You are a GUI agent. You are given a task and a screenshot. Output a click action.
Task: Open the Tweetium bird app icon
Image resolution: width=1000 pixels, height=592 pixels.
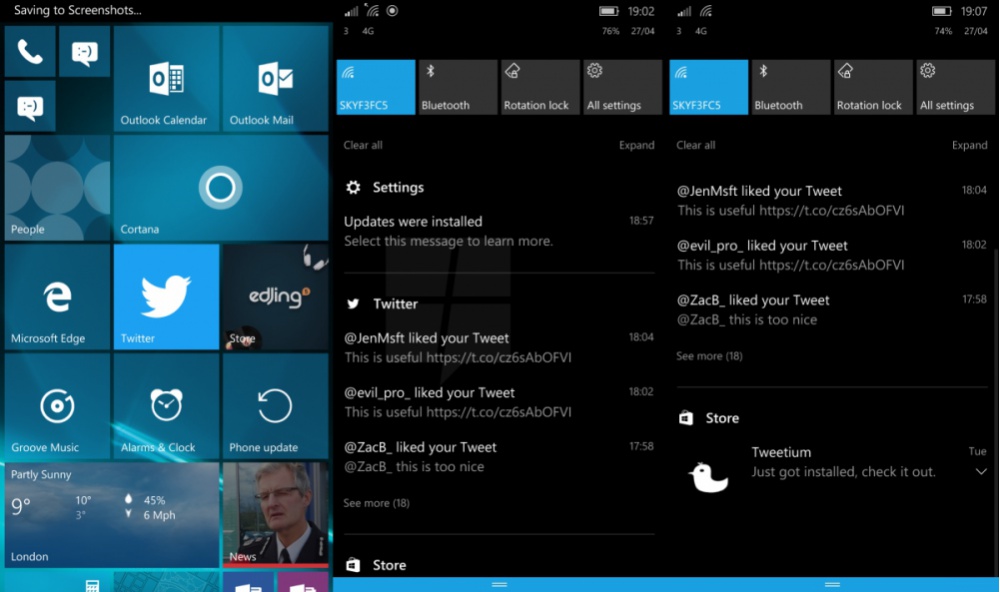coord(708,477)
